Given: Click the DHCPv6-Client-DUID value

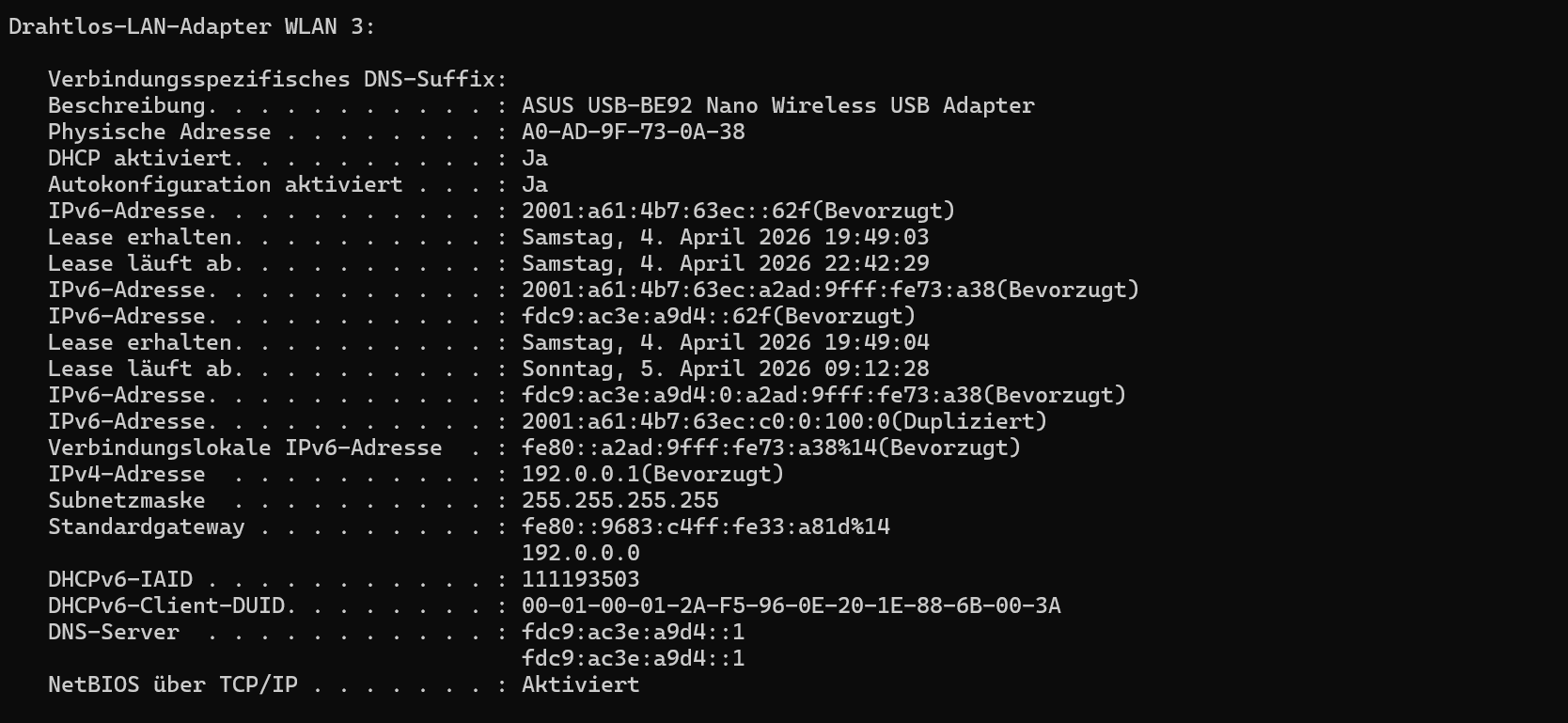Looking at the screenshot, I should click(x=791, y=606).
